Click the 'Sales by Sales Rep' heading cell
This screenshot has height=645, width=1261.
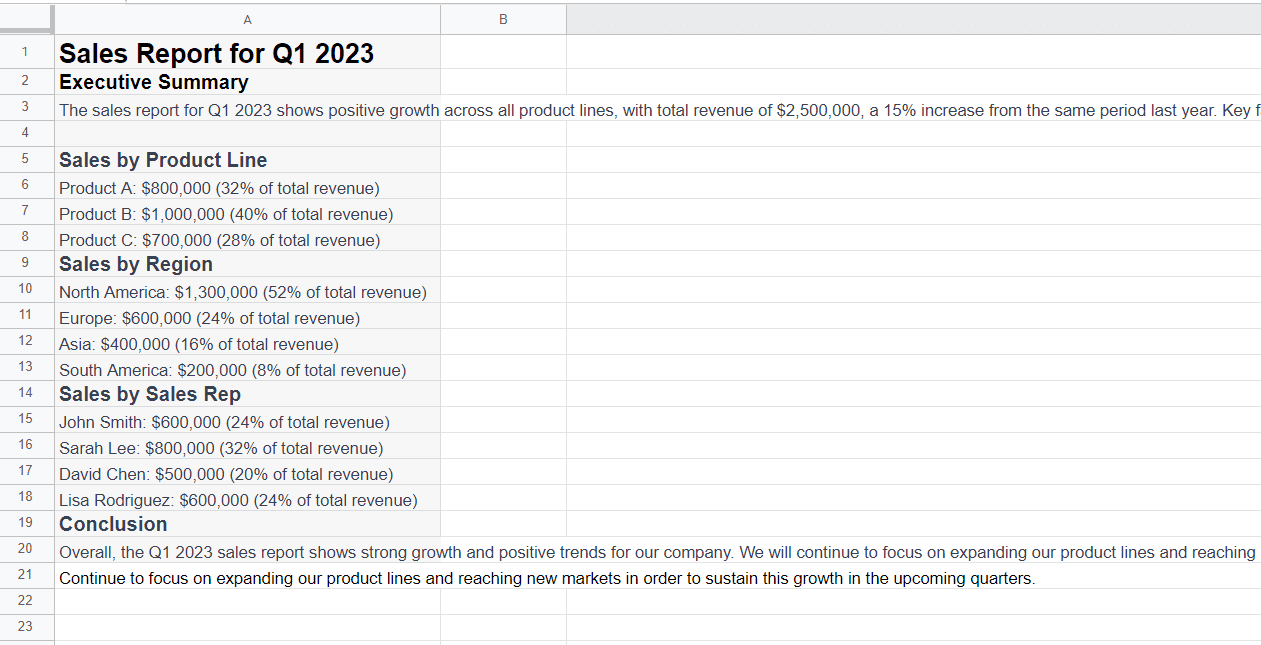(x=149, y=393)
